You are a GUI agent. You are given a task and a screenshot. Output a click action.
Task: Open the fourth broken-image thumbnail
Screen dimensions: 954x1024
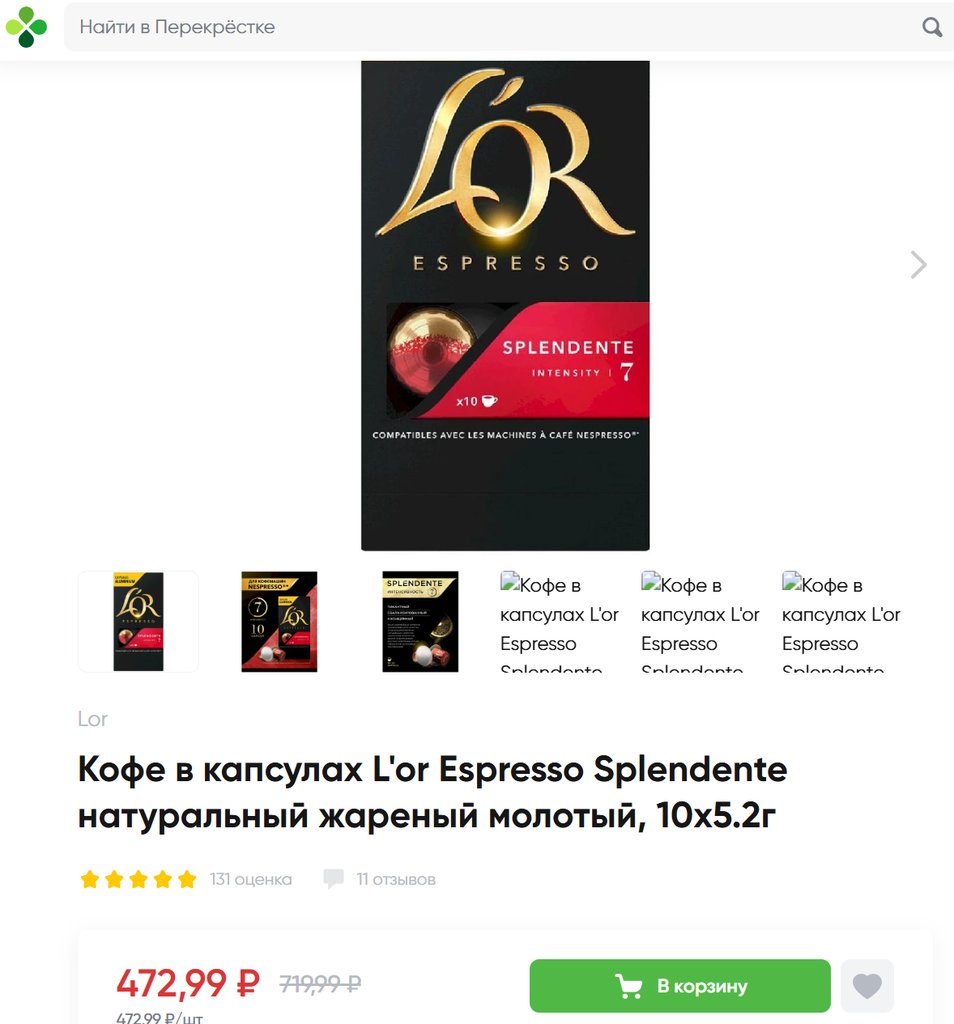pyautogui.click(x=560, y=621)
